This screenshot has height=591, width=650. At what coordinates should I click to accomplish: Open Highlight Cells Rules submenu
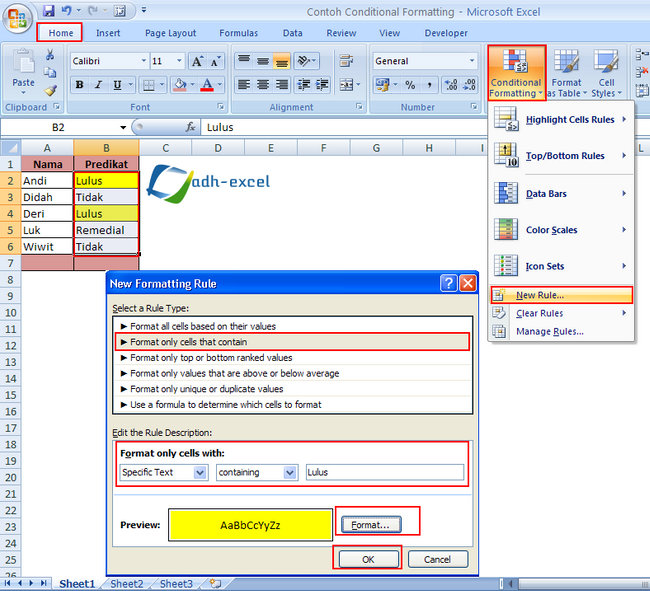click(x=561, y=120)
